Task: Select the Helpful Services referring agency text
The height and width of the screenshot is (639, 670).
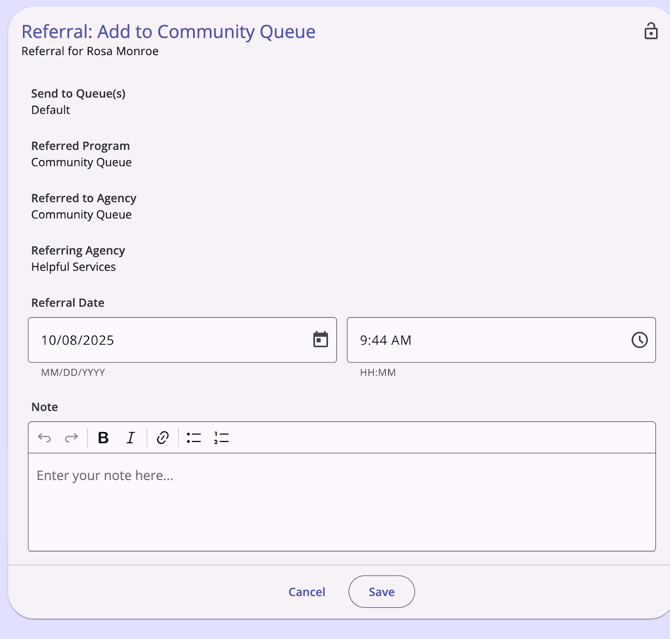Action: click(x=73, y=267)
